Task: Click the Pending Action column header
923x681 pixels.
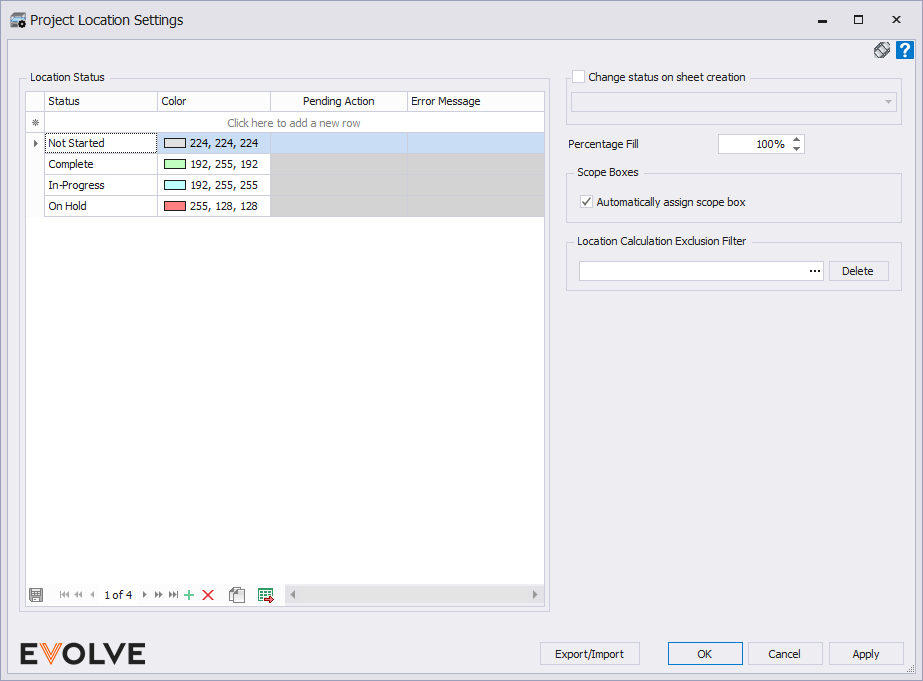Action: point(339,101)
